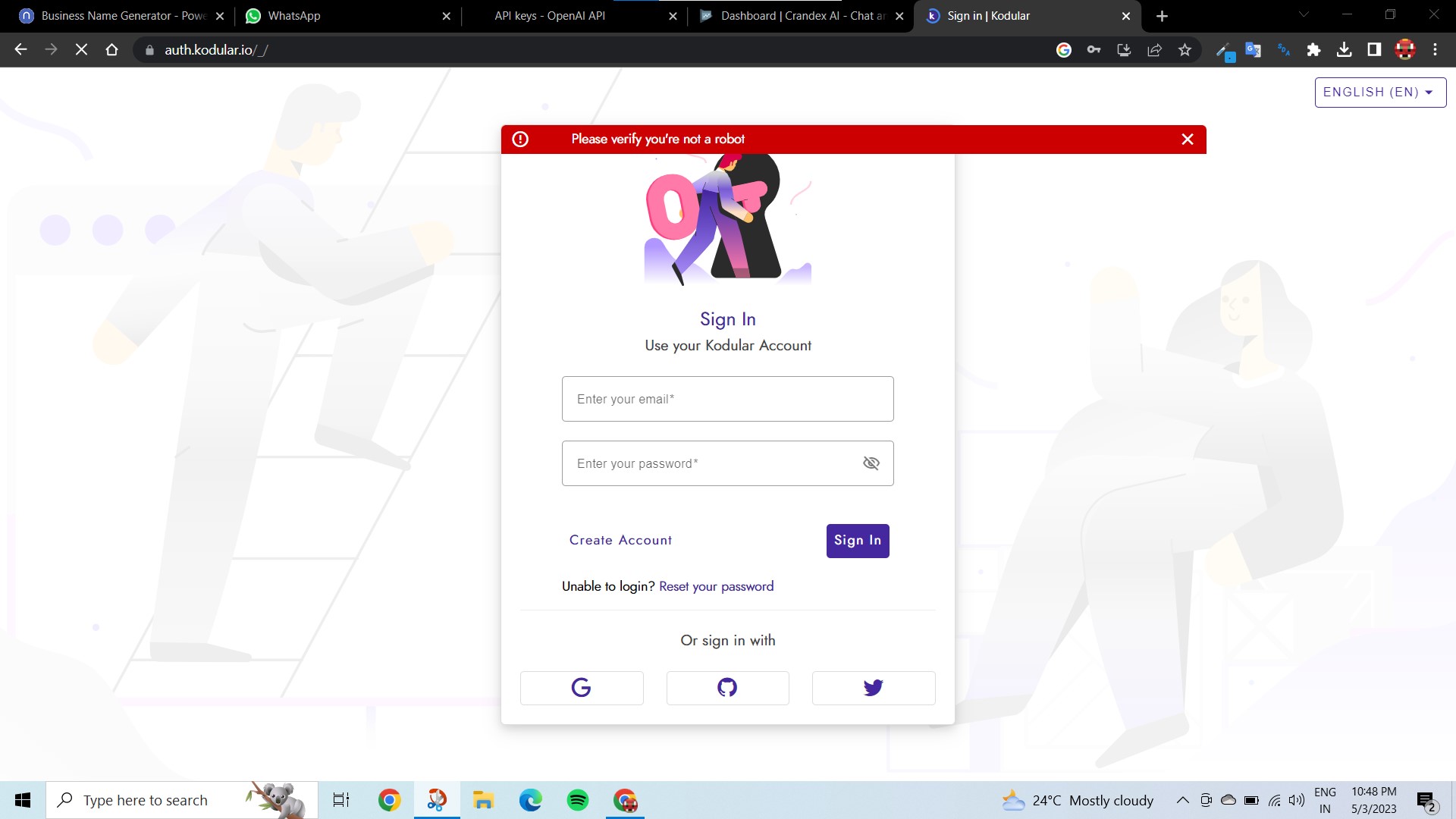View site info lock icon
The height and width of the screenshot is (819, 1456).
(x=149, y=50)
